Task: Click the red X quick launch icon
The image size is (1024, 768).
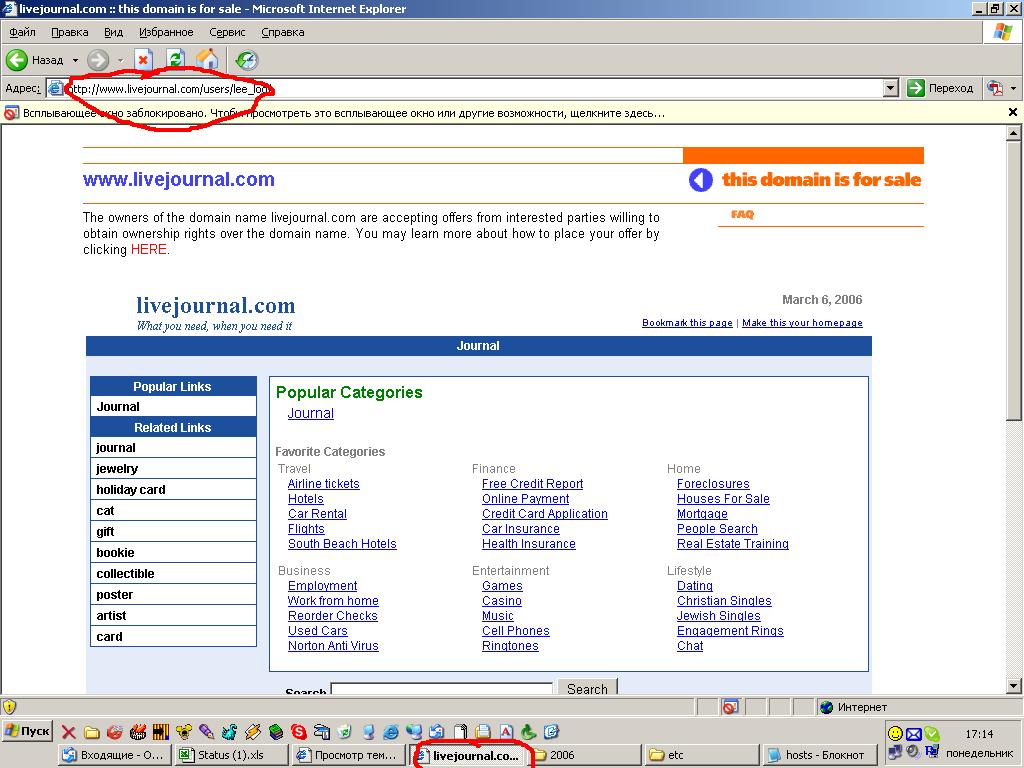Action: coord(69,732)
